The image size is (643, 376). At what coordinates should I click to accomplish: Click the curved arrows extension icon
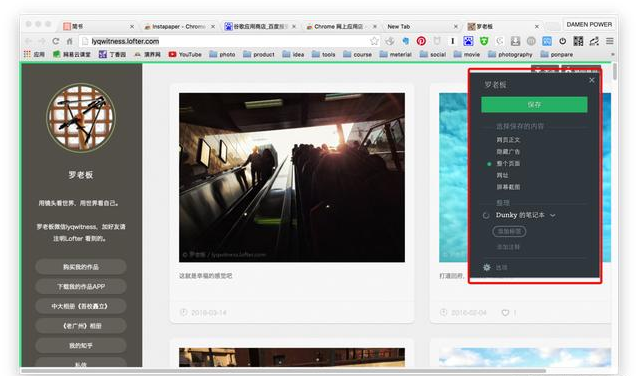tap(594, 41)
